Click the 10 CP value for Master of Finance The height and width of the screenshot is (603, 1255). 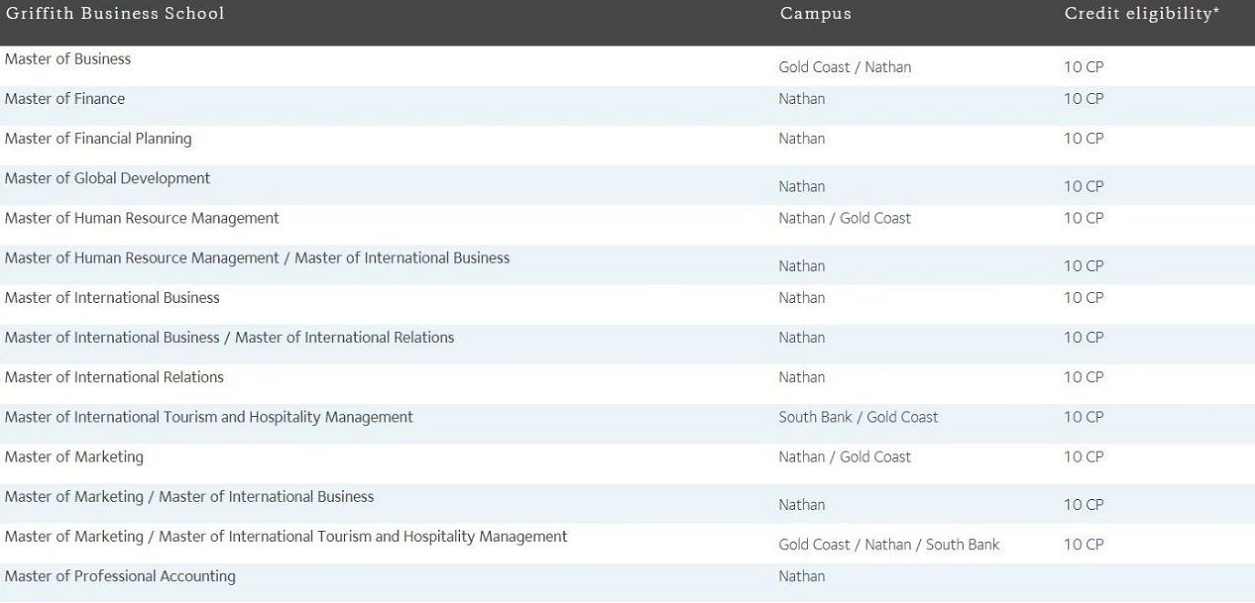(1083, 99)
